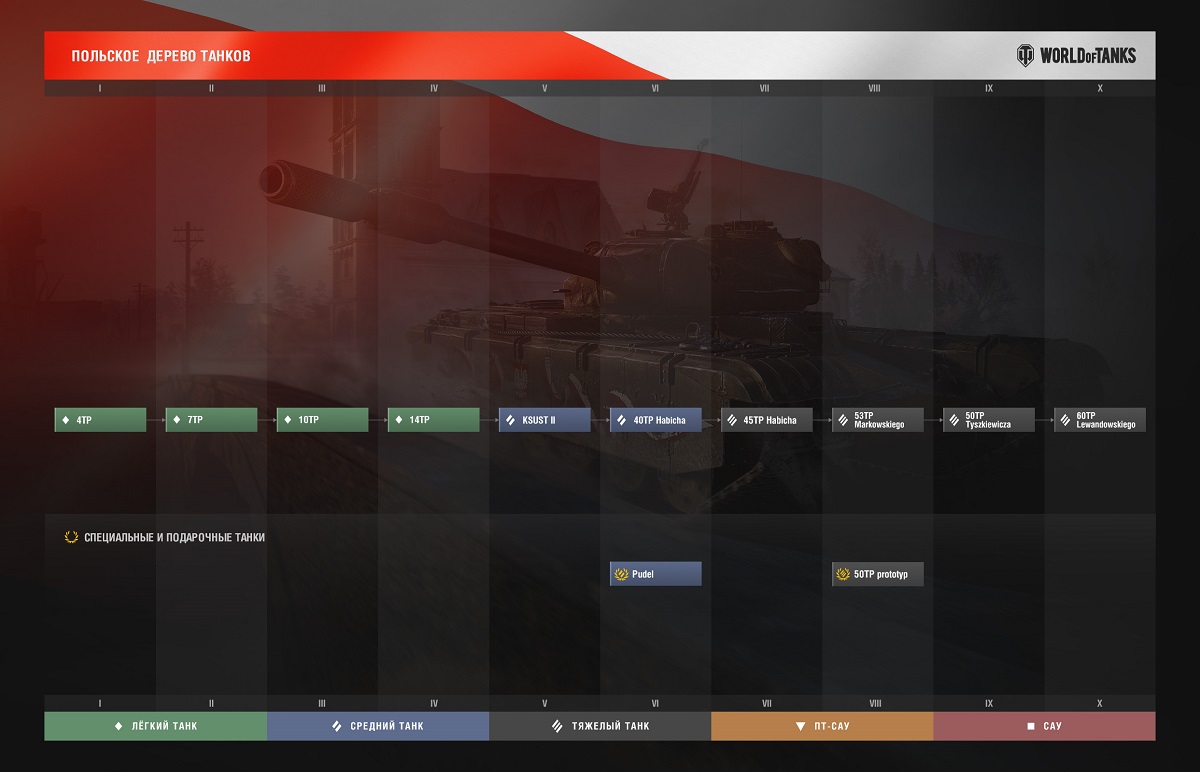1200x772 pixels.
Task: Open the 10TP tank node
Action: coord(322,420)
